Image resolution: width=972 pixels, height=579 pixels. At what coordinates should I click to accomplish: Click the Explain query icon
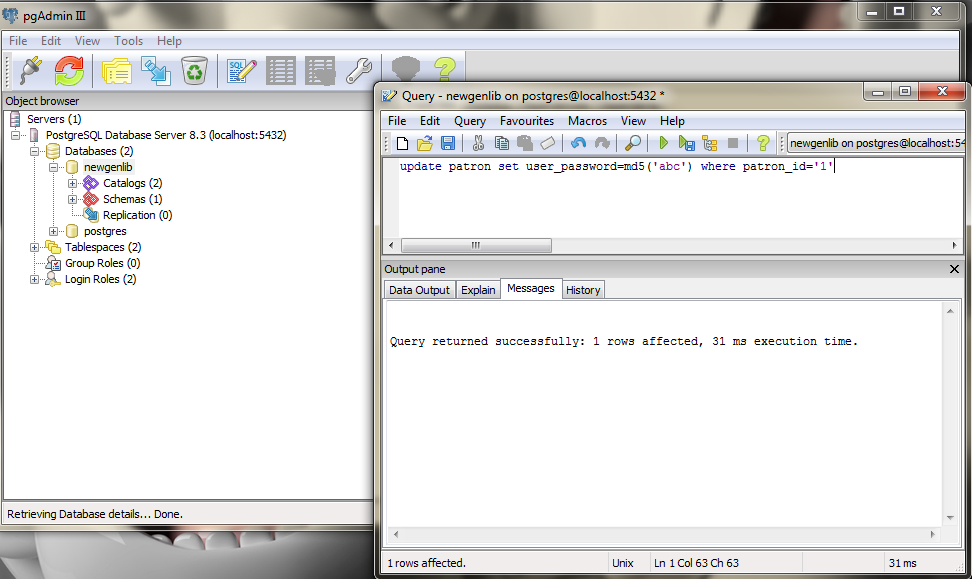pos(710,144)
